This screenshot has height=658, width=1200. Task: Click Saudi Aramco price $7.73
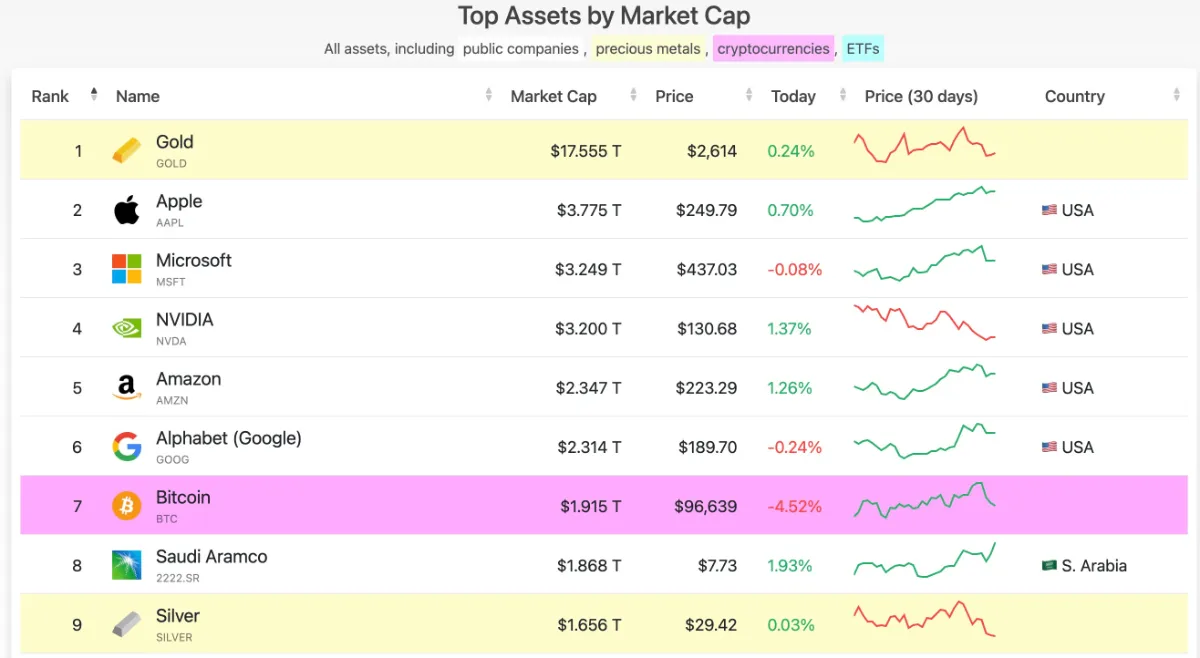point(718,565)
